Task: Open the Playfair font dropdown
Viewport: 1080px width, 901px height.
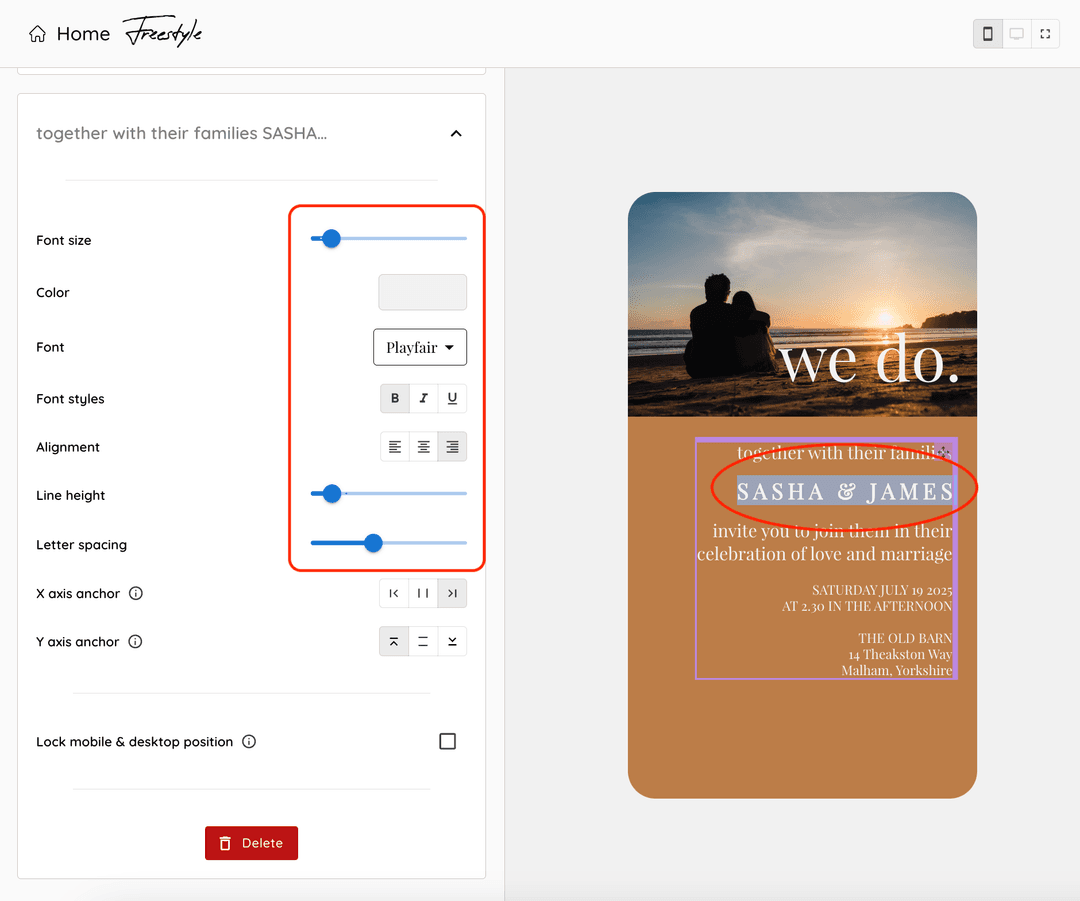Action: click(x=420, y=348)
